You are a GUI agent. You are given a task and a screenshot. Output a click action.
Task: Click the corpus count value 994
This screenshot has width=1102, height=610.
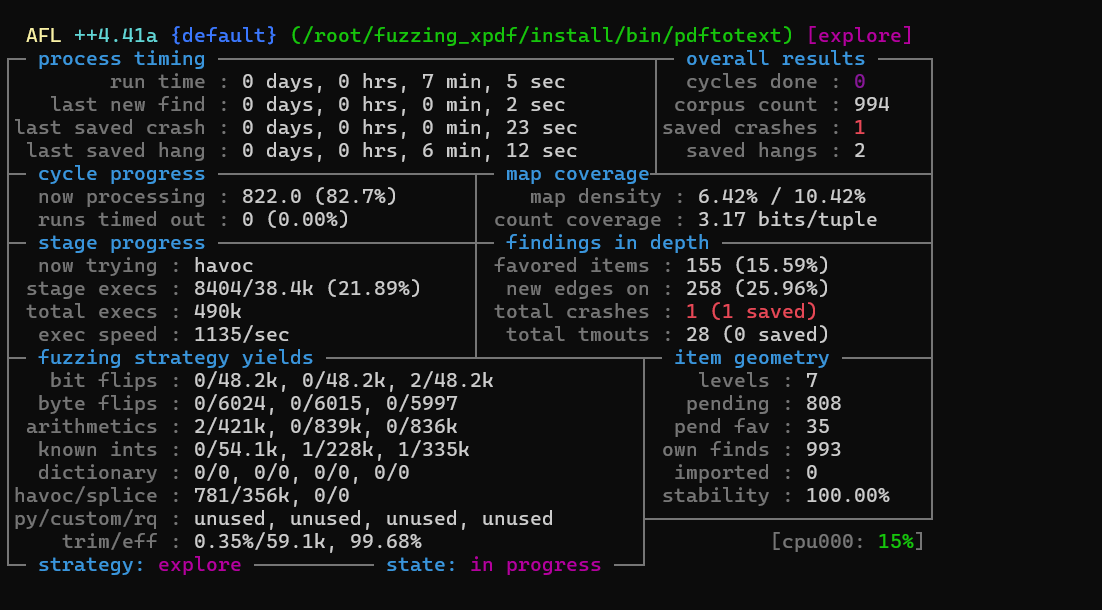tap(871, 105)
